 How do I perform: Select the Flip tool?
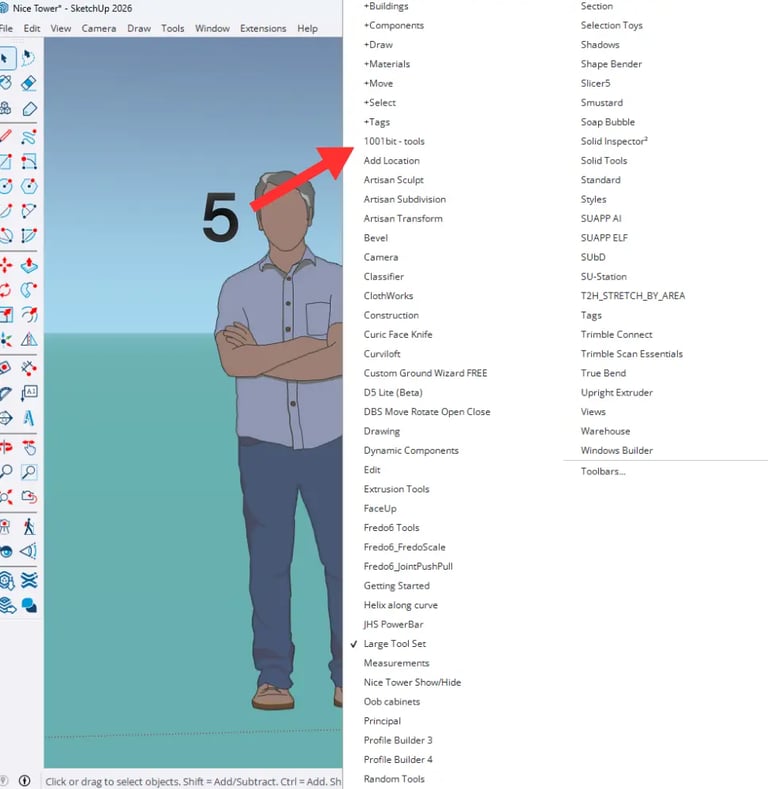tap(29, 339)
